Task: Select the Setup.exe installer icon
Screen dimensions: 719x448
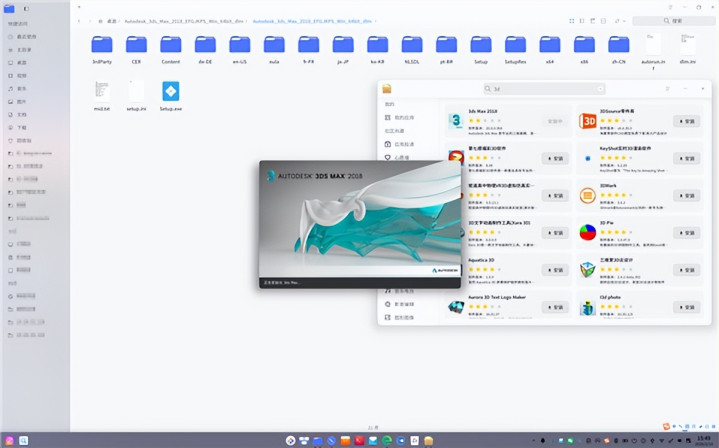Action: 171,91
